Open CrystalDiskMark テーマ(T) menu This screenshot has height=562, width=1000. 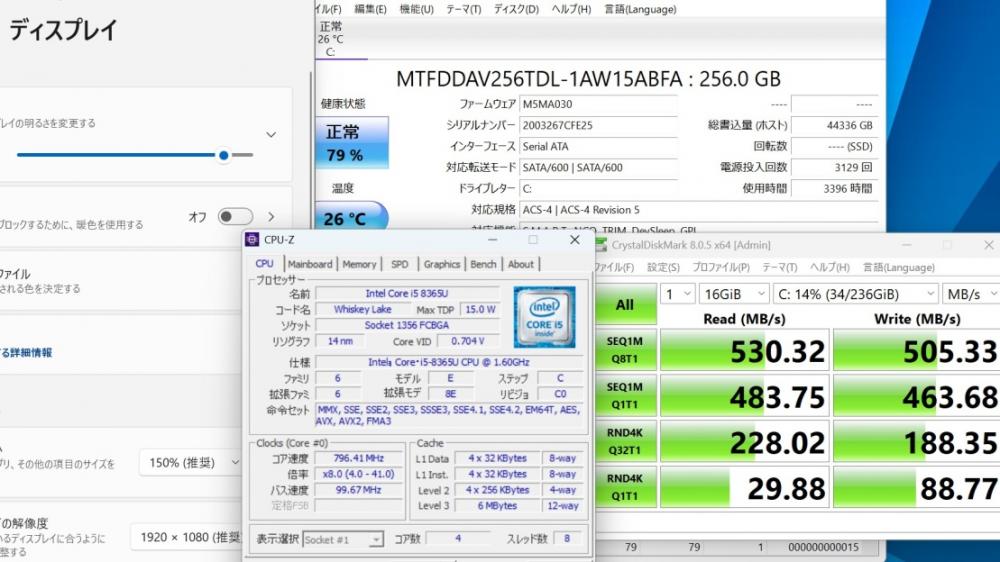[779, 267]
